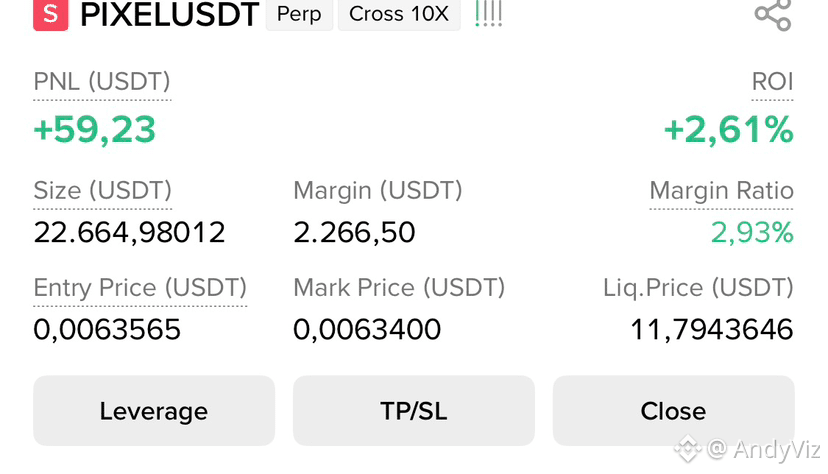The width and height of the screenshot is (828, 474).
Task: Tap the 0,0063400 mark price value
Action: tap(367, 329)
